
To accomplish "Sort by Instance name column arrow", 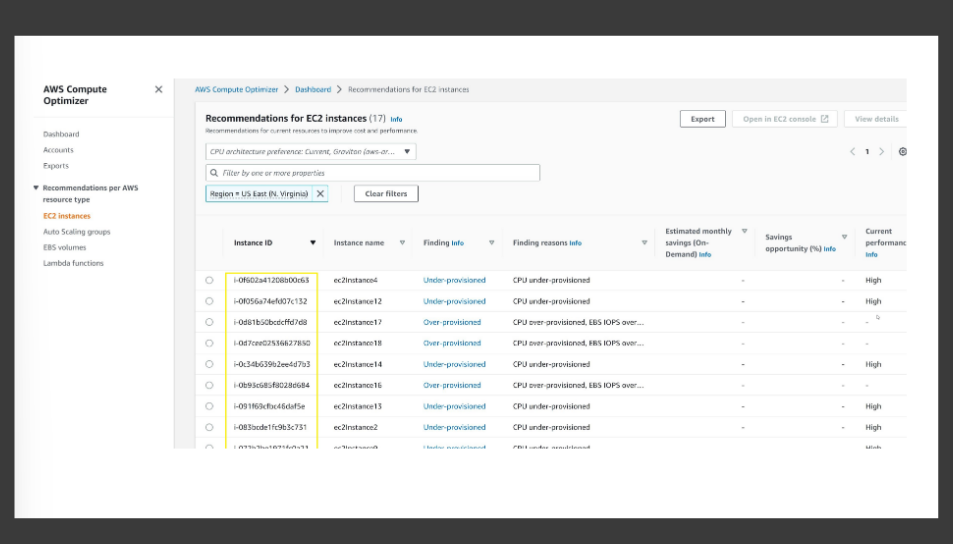I will (x=402, y=243).
